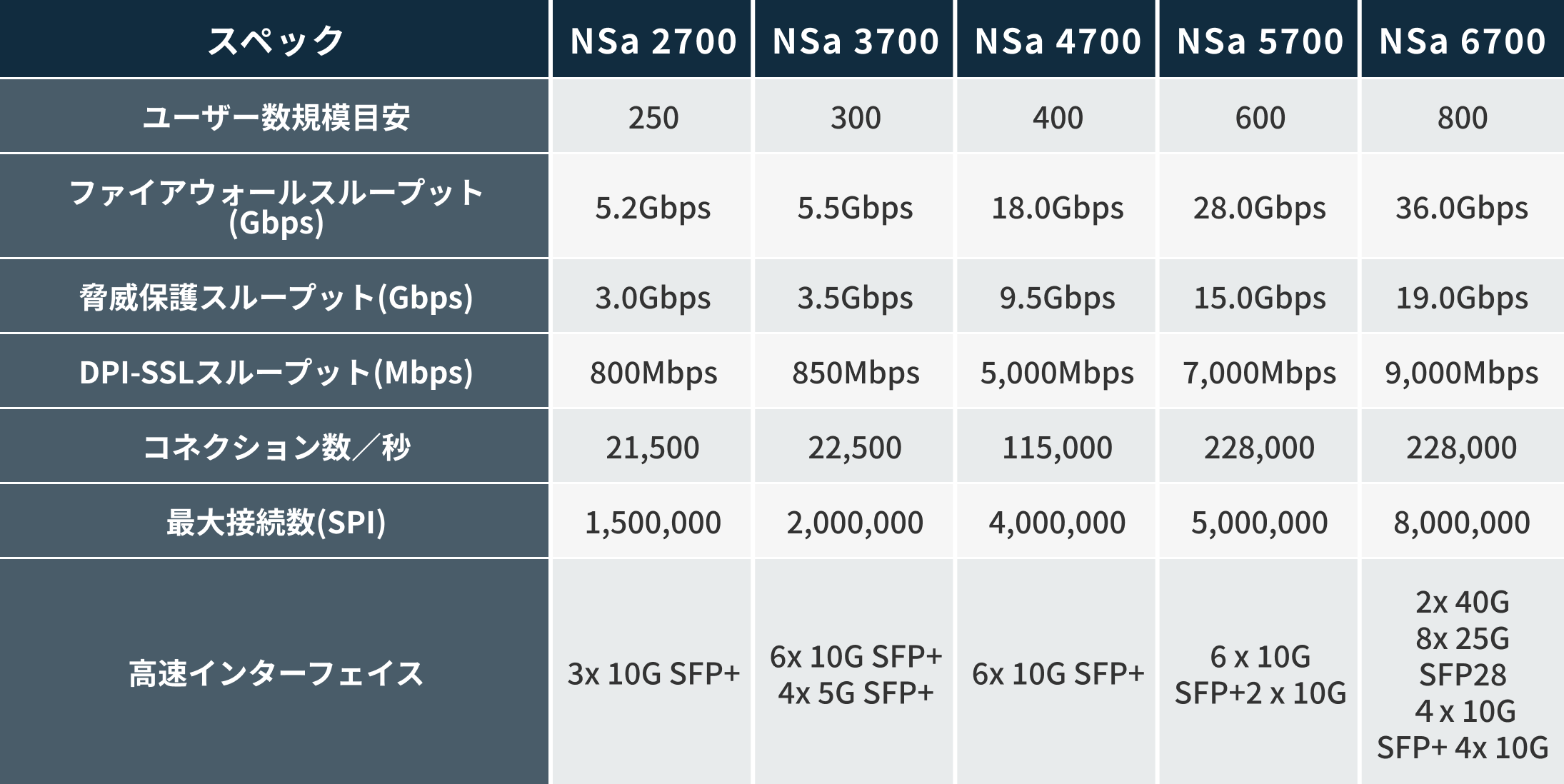This screenshot has height=784, width=1564.
Task: Click the DPI-SSLスループット(Mbps) row label
Action: tap(274, 371)
